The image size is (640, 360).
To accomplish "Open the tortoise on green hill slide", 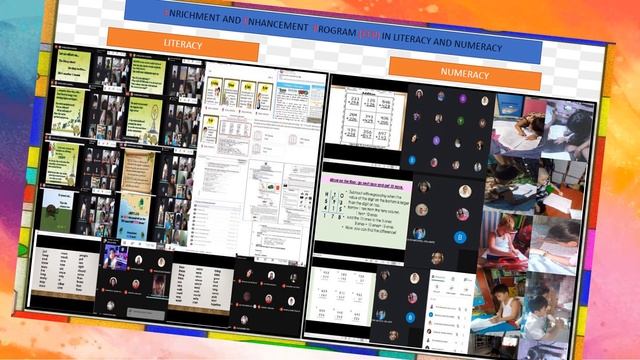I will 58,211.
